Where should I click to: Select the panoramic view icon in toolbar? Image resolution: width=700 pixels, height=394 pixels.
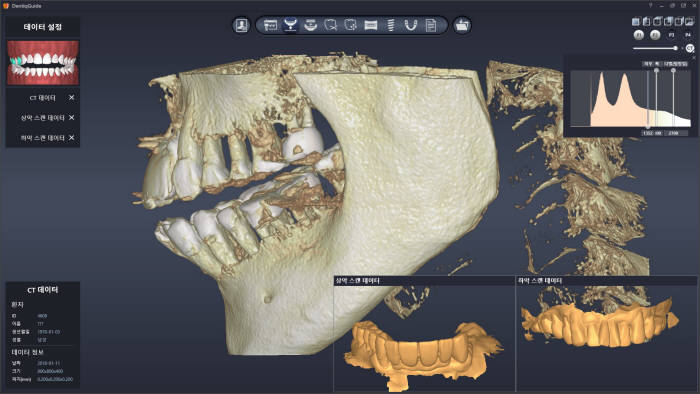click(x=371, y=25)
